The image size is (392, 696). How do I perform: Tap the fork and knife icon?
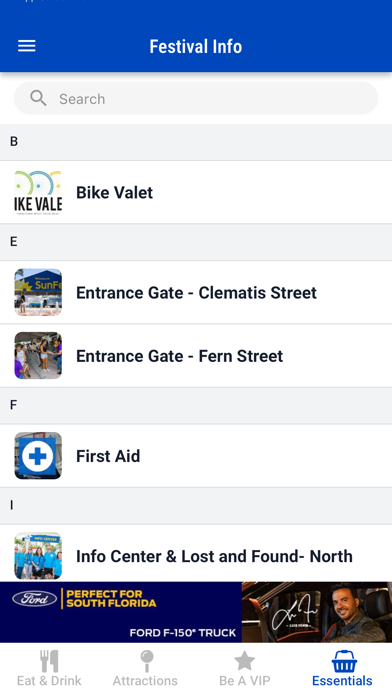(x=49, y=661)
